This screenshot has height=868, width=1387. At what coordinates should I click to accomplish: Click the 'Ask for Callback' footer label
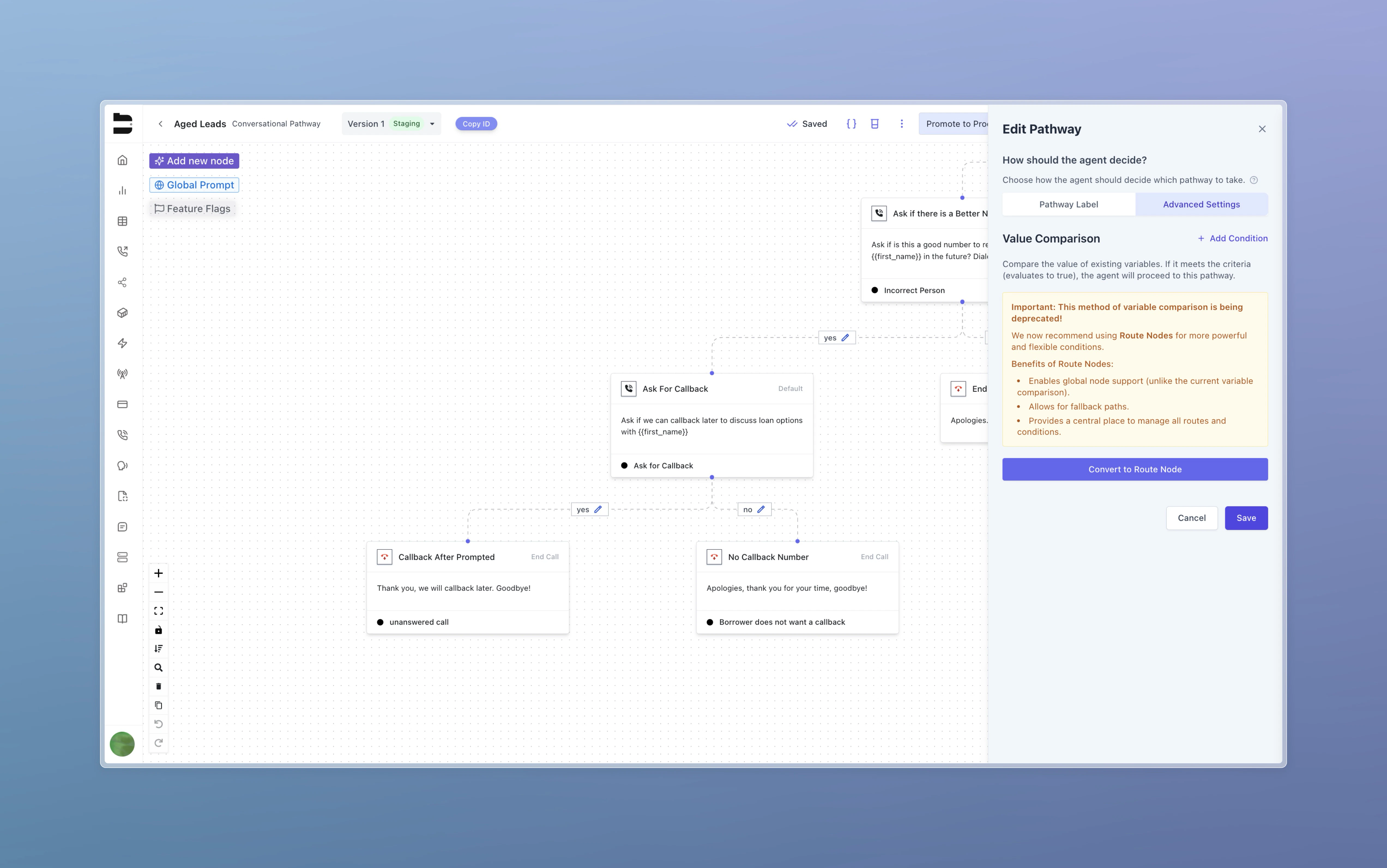[x=663, y=466]
